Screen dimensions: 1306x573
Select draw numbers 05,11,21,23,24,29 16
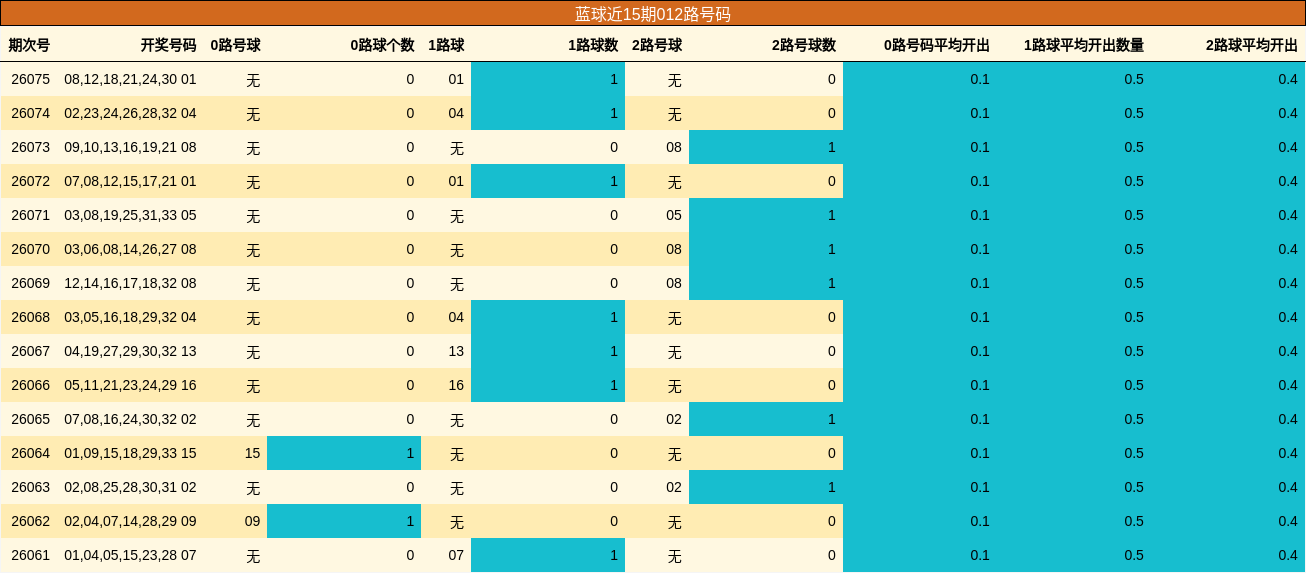click(x=130, y=385)
